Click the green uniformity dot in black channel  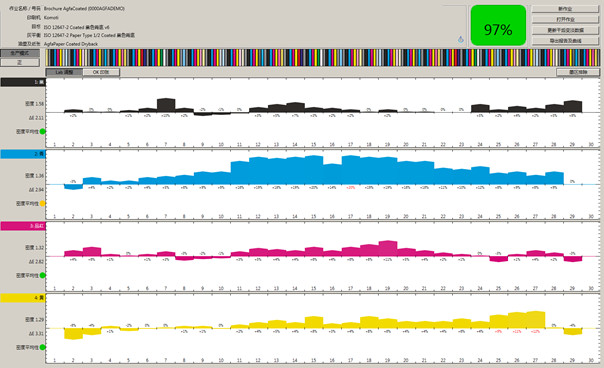coord(43,131)
